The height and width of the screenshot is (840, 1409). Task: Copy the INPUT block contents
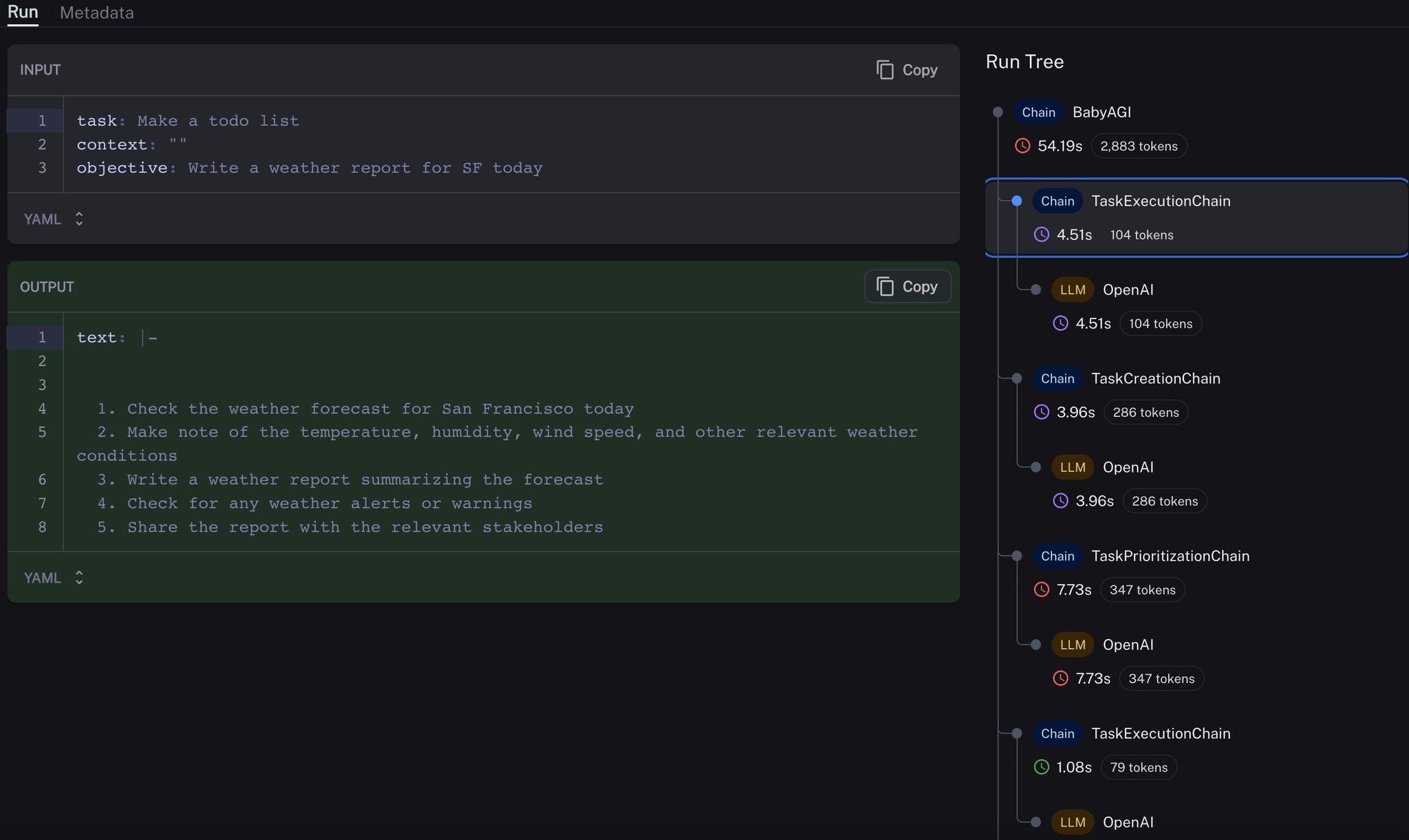(907, 70)
